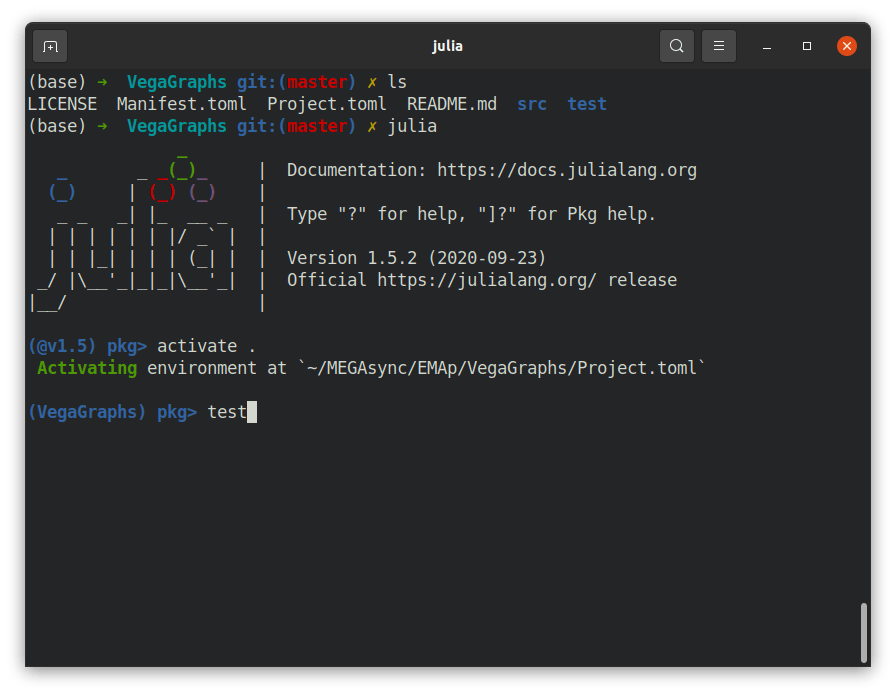The width and height of the screenshot is (896, 695).
Task: Click the (@v1.5) pkg> prompt
Action: coord(87,346)
